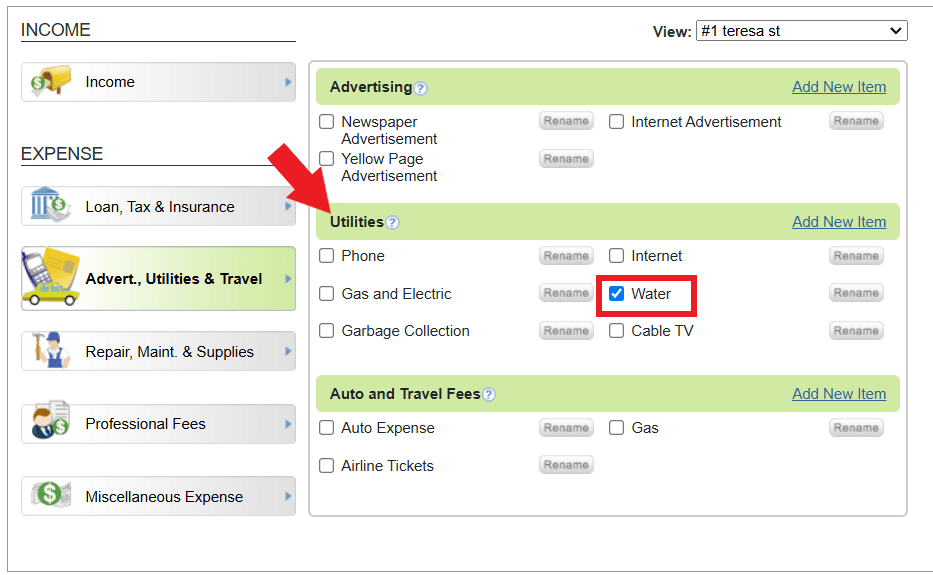Expand the Miscellaneous Expense arrow
The height and width of the screenshot is (575, 933).
coord(288,496)
